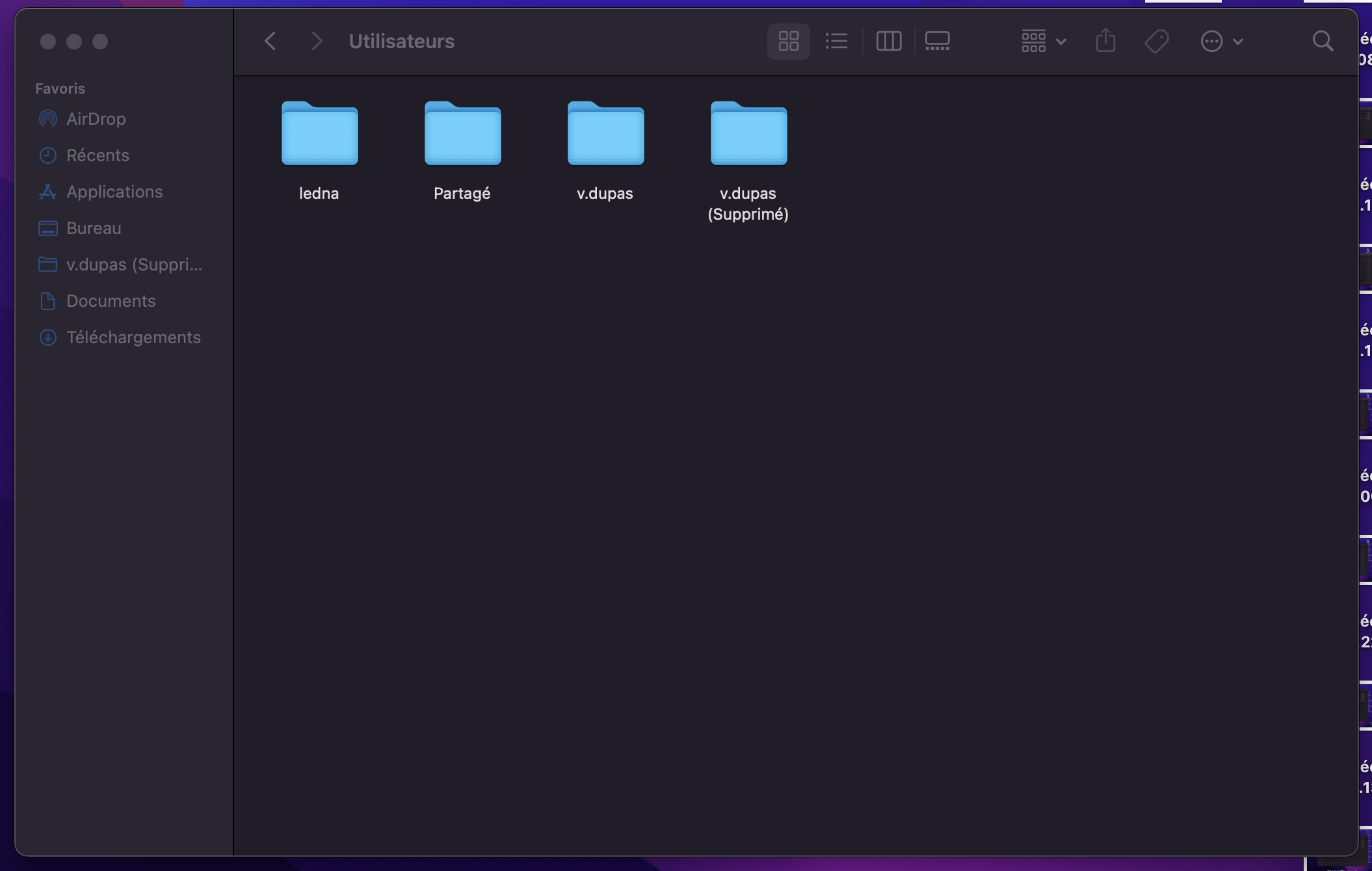The height and width of the screenshot is (871, 1372).
Task: Select the v.dupas (Supprimé) folder
Action: (748, 135)
